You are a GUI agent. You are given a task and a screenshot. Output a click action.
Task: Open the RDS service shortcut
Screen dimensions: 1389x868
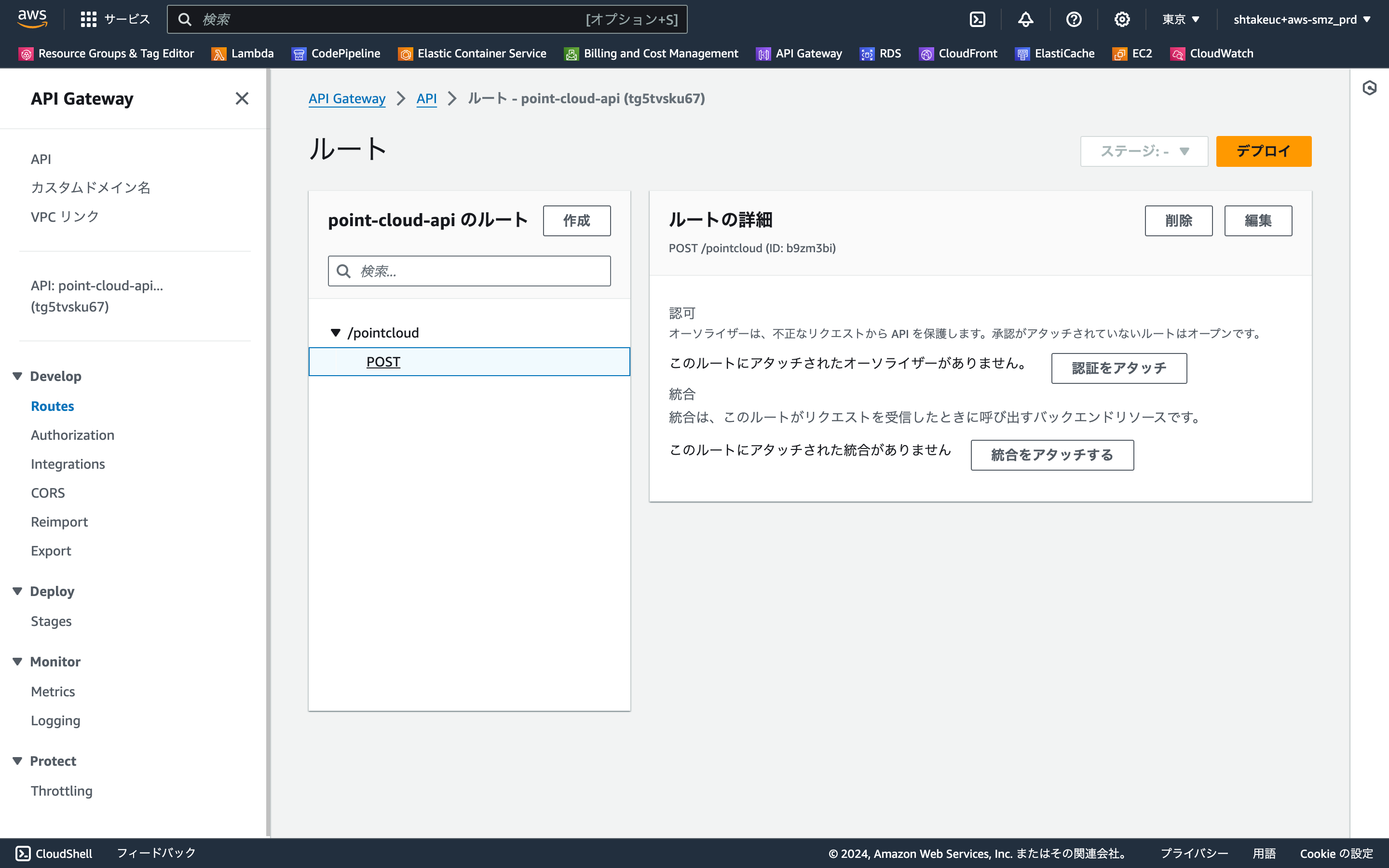881,54
